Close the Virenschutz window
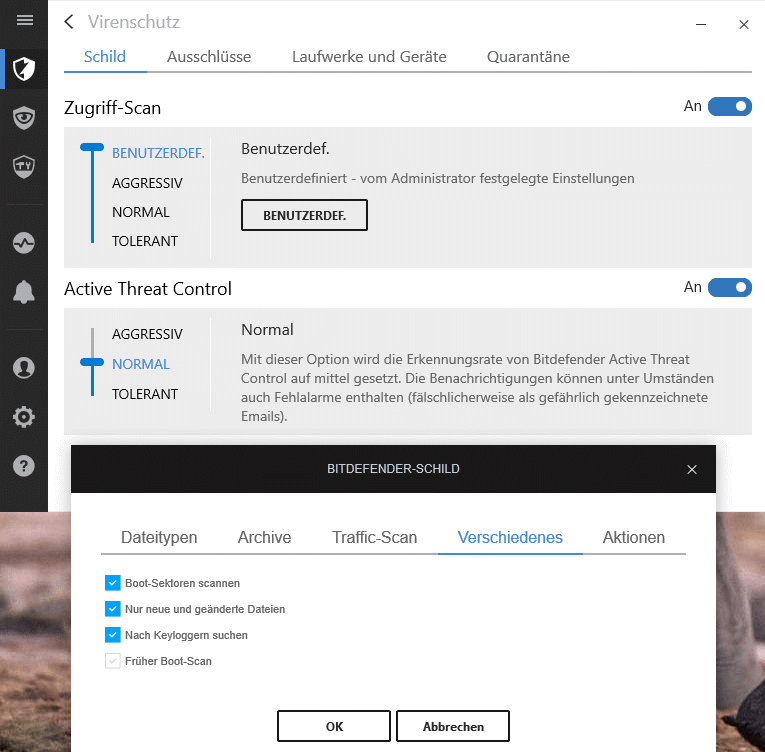This screenshot has height=752, width=765. pyautogui.click(x=744, y=24)
